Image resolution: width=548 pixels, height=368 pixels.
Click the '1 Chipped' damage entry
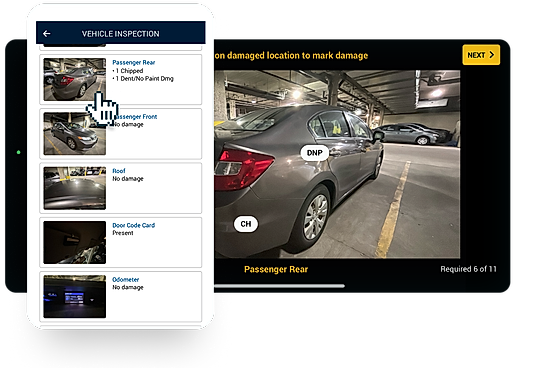click(x=128, y=71)
